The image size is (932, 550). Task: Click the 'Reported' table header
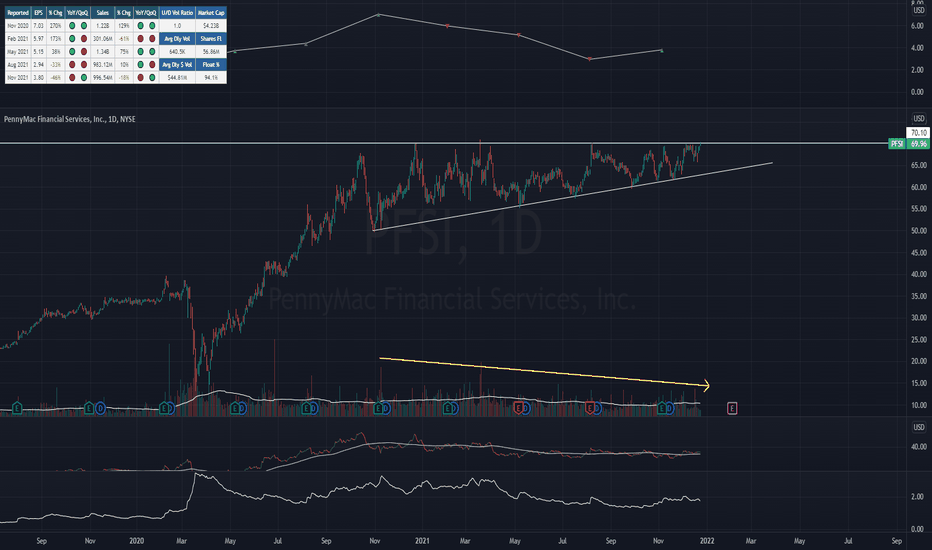18,12
